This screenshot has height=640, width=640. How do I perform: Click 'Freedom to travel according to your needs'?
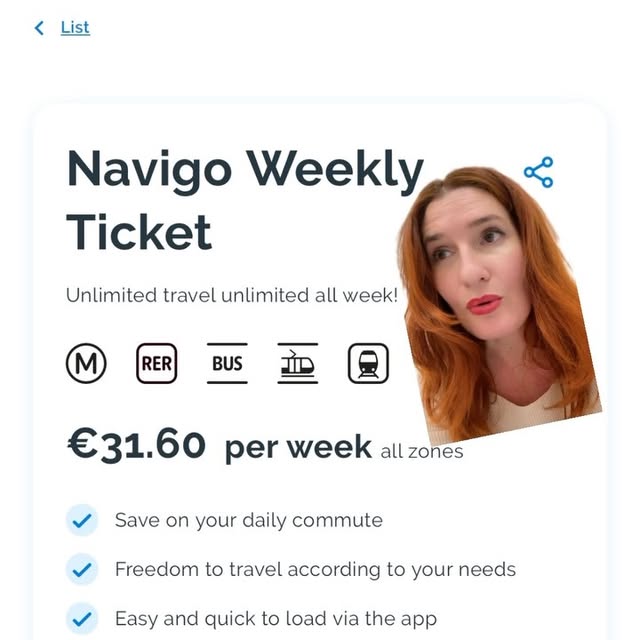[x=316, y=569]
